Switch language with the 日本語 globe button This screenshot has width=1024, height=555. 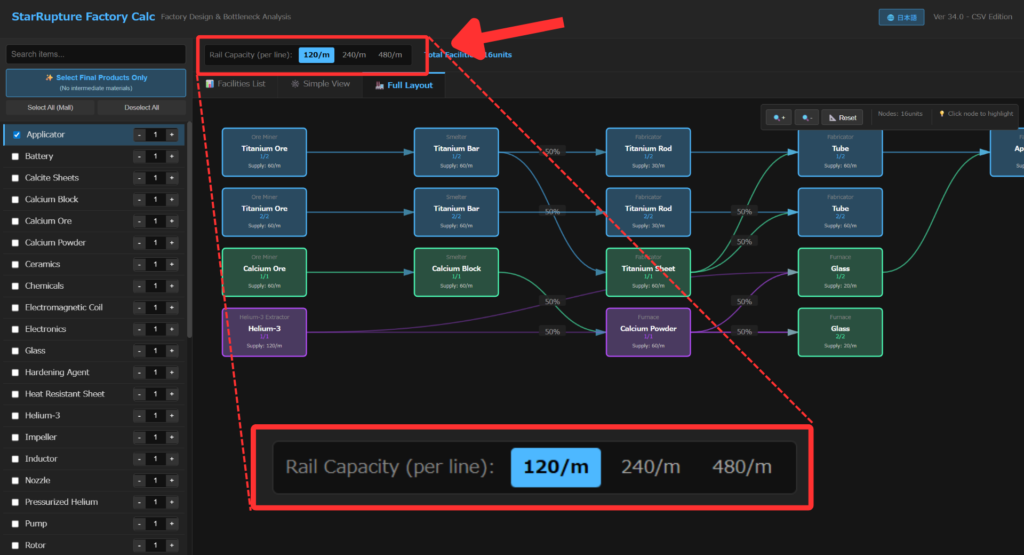901,17
